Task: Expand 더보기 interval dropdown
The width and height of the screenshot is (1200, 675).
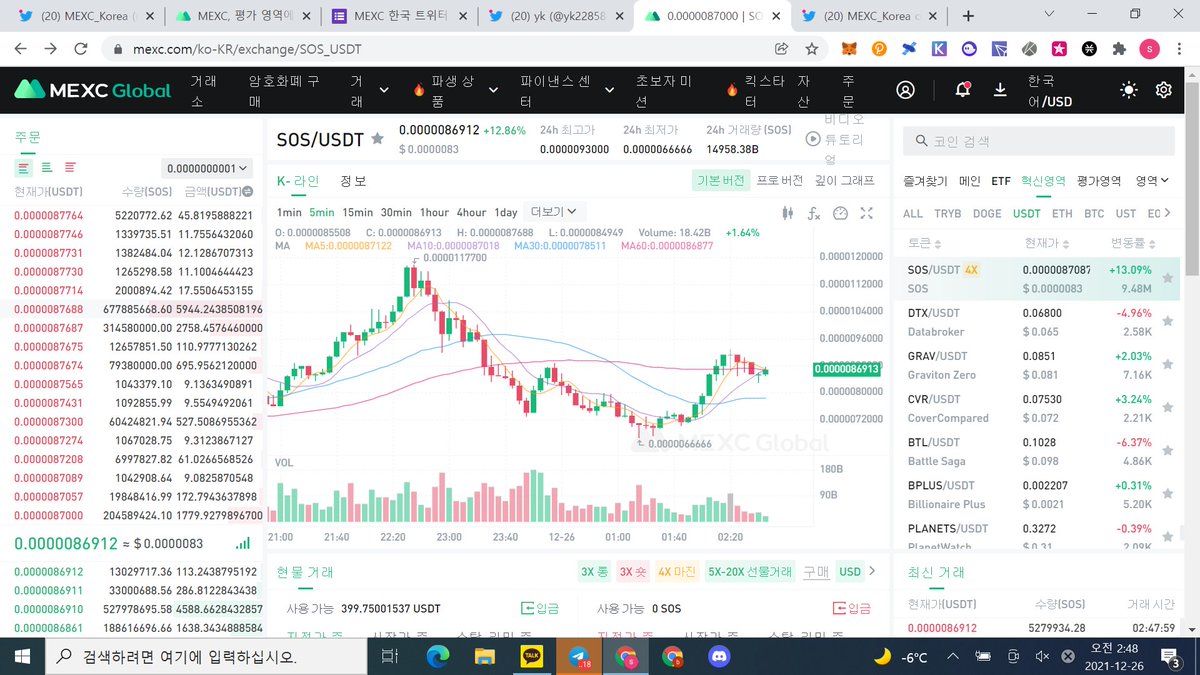Action: click(554, 212)
